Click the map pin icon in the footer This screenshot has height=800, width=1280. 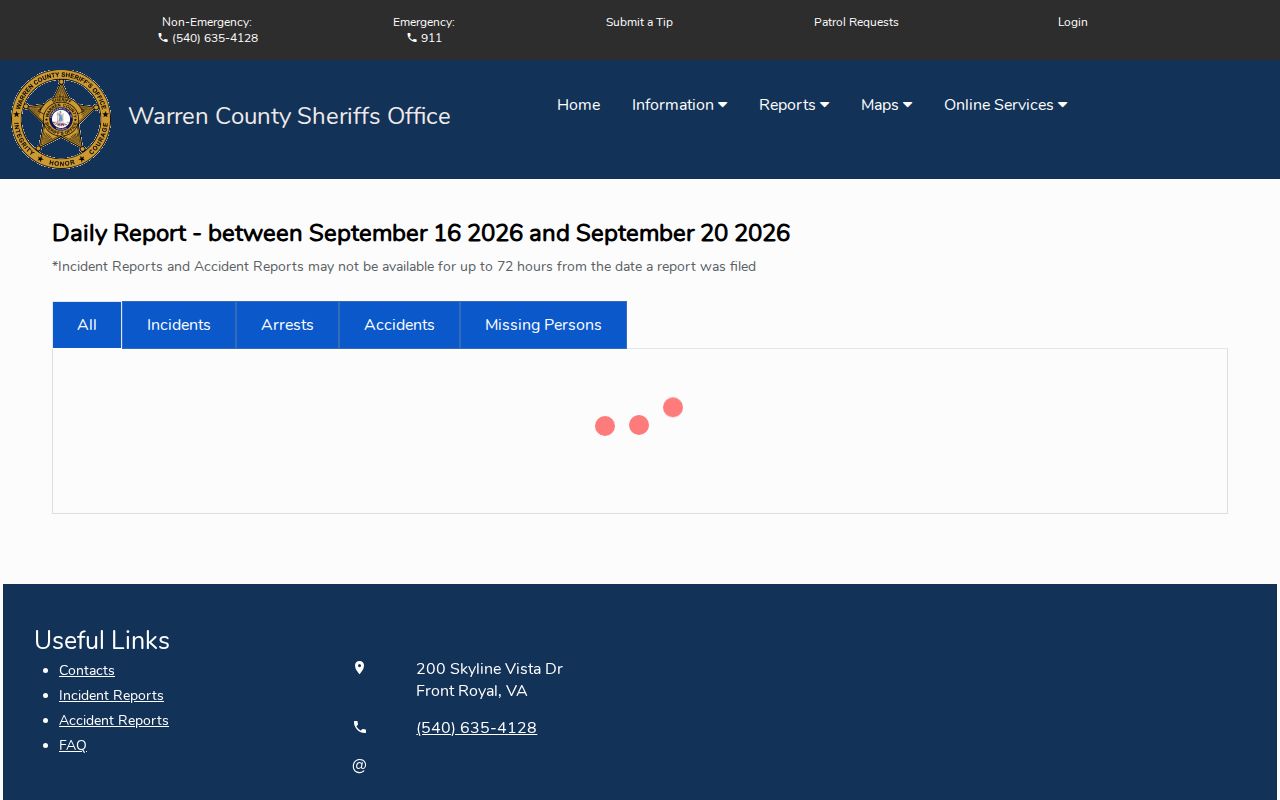point(360,668)
